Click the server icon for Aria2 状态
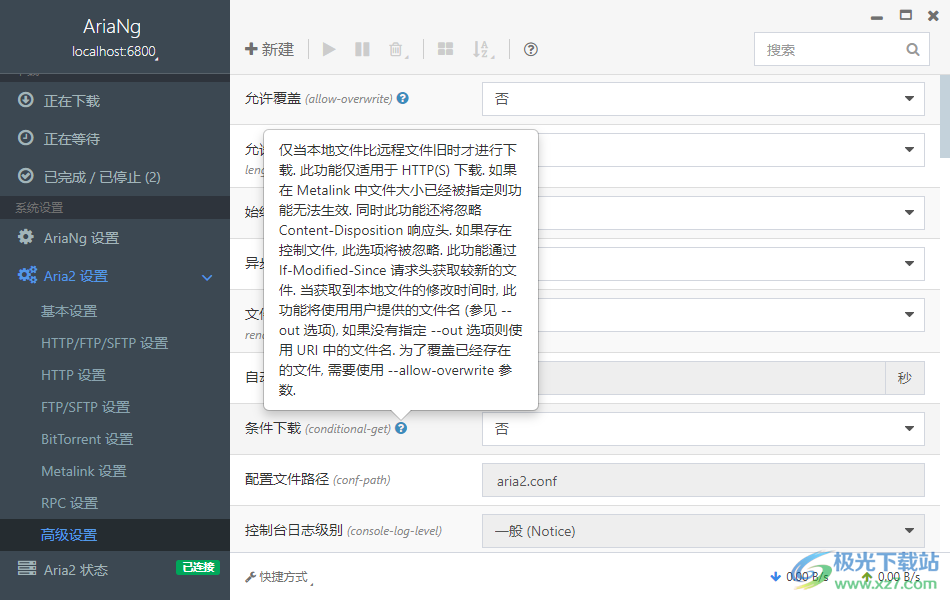This screenshot has width=950, height=600. pos(27,568)
